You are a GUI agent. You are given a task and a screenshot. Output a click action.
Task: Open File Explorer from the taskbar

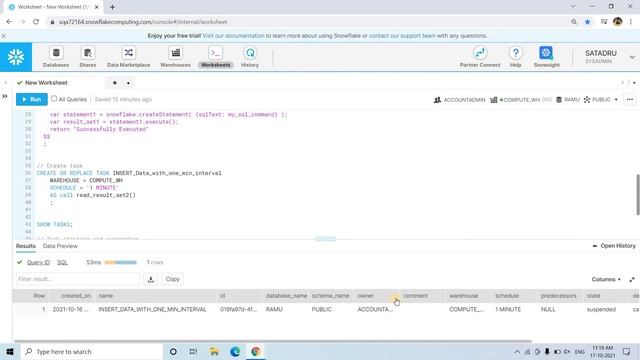coord(214,351)
